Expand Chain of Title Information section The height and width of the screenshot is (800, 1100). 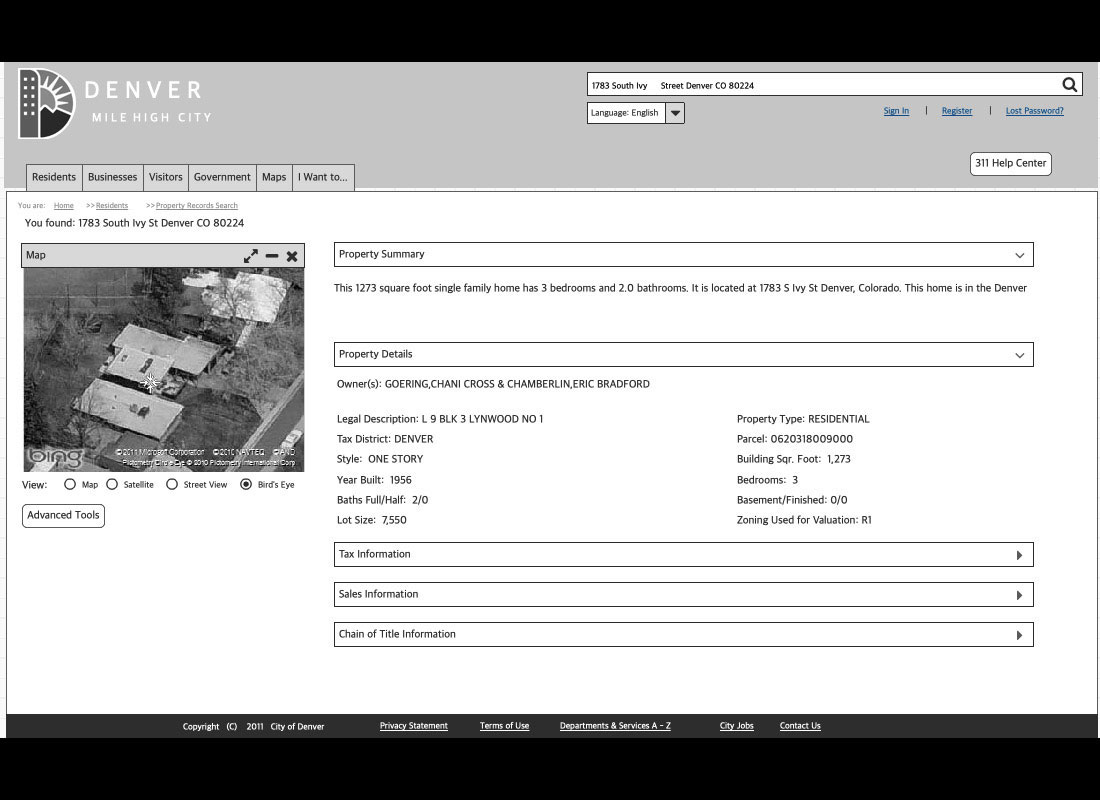click(1019, 635)
